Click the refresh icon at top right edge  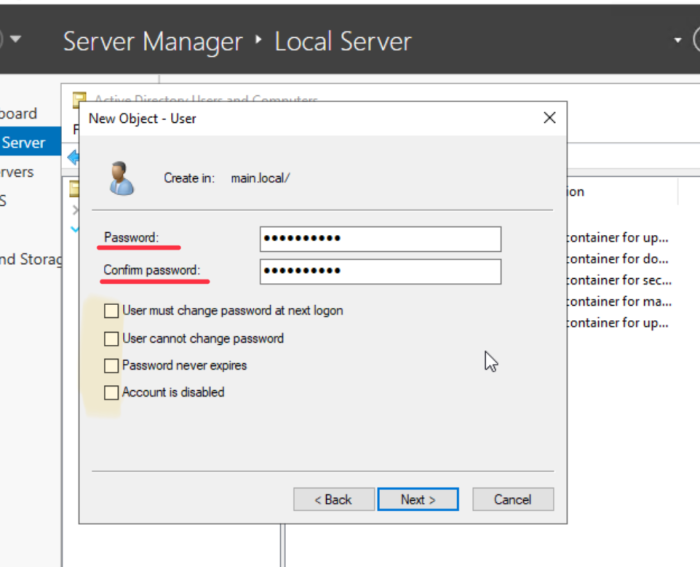tap(695, 41)
